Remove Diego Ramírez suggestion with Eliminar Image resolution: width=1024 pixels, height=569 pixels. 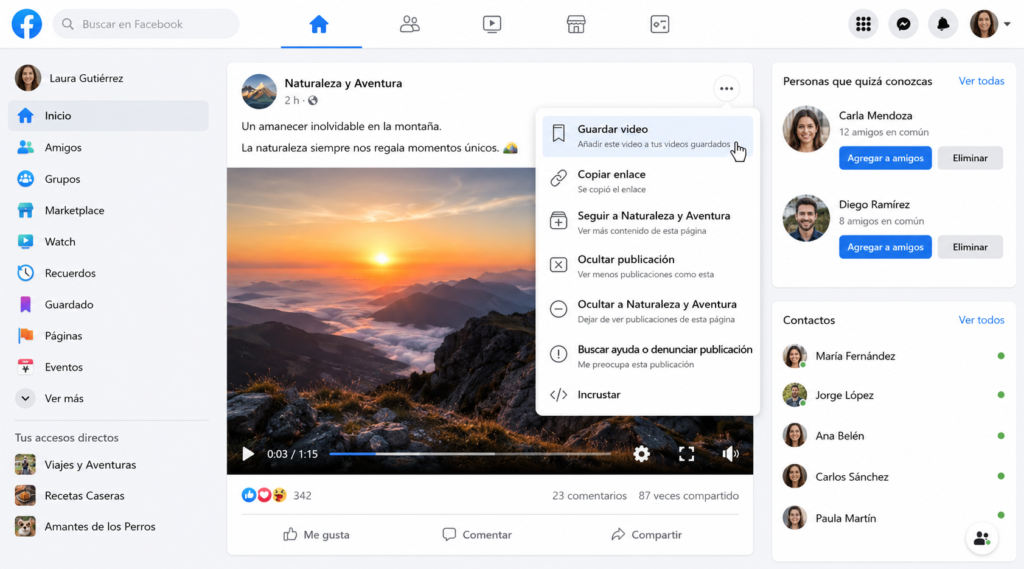click(x=970, y=247)
